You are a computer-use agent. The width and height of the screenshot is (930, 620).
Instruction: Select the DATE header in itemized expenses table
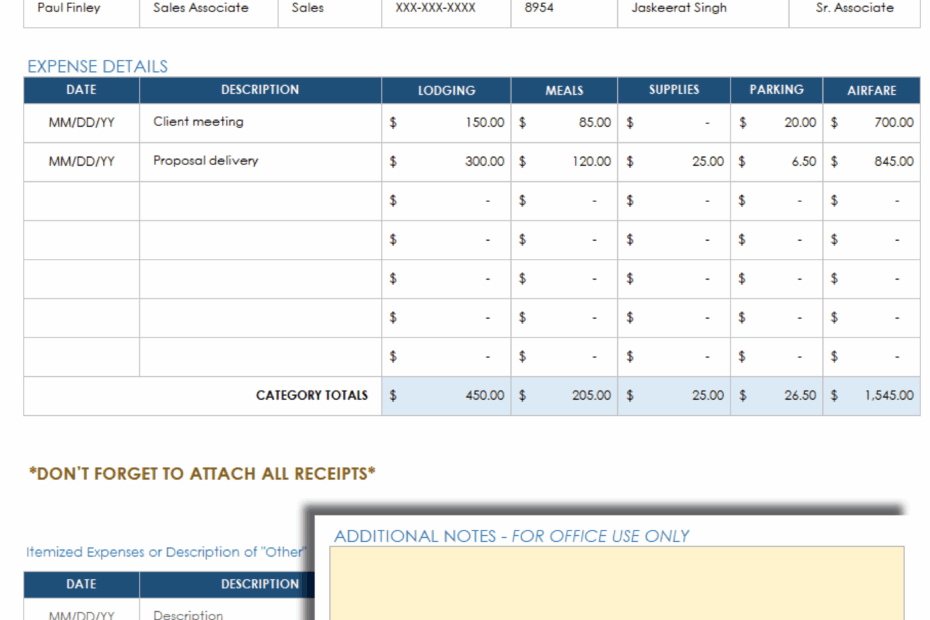(81, 584)
